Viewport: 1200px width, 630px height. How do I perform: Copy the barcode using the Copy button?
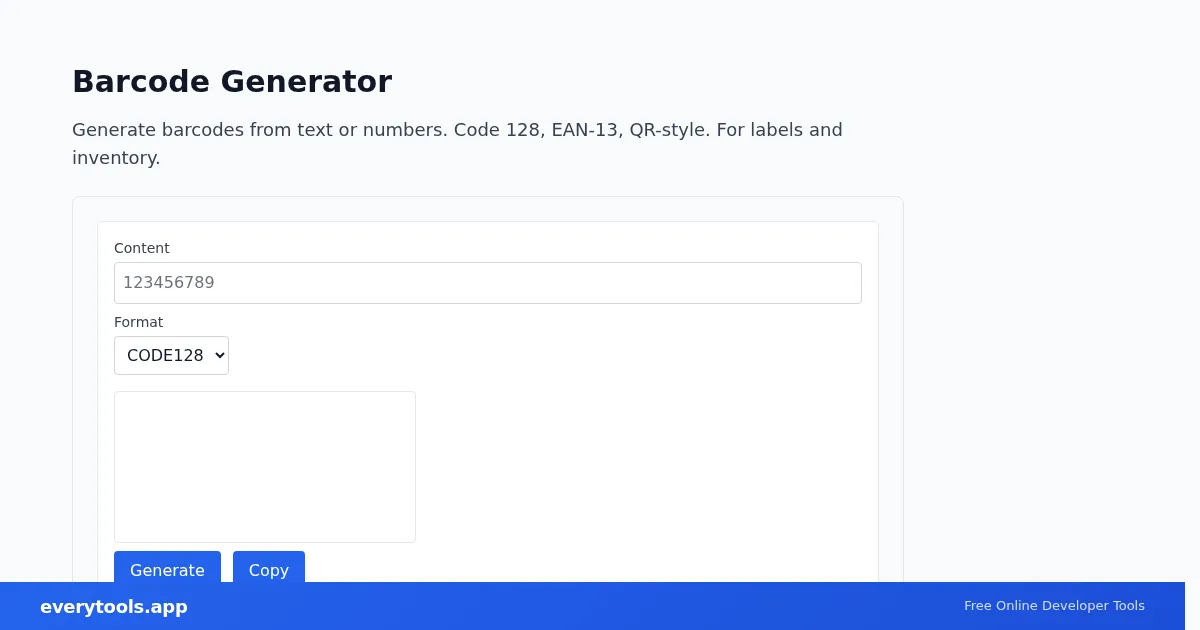[x=269, y=567]
